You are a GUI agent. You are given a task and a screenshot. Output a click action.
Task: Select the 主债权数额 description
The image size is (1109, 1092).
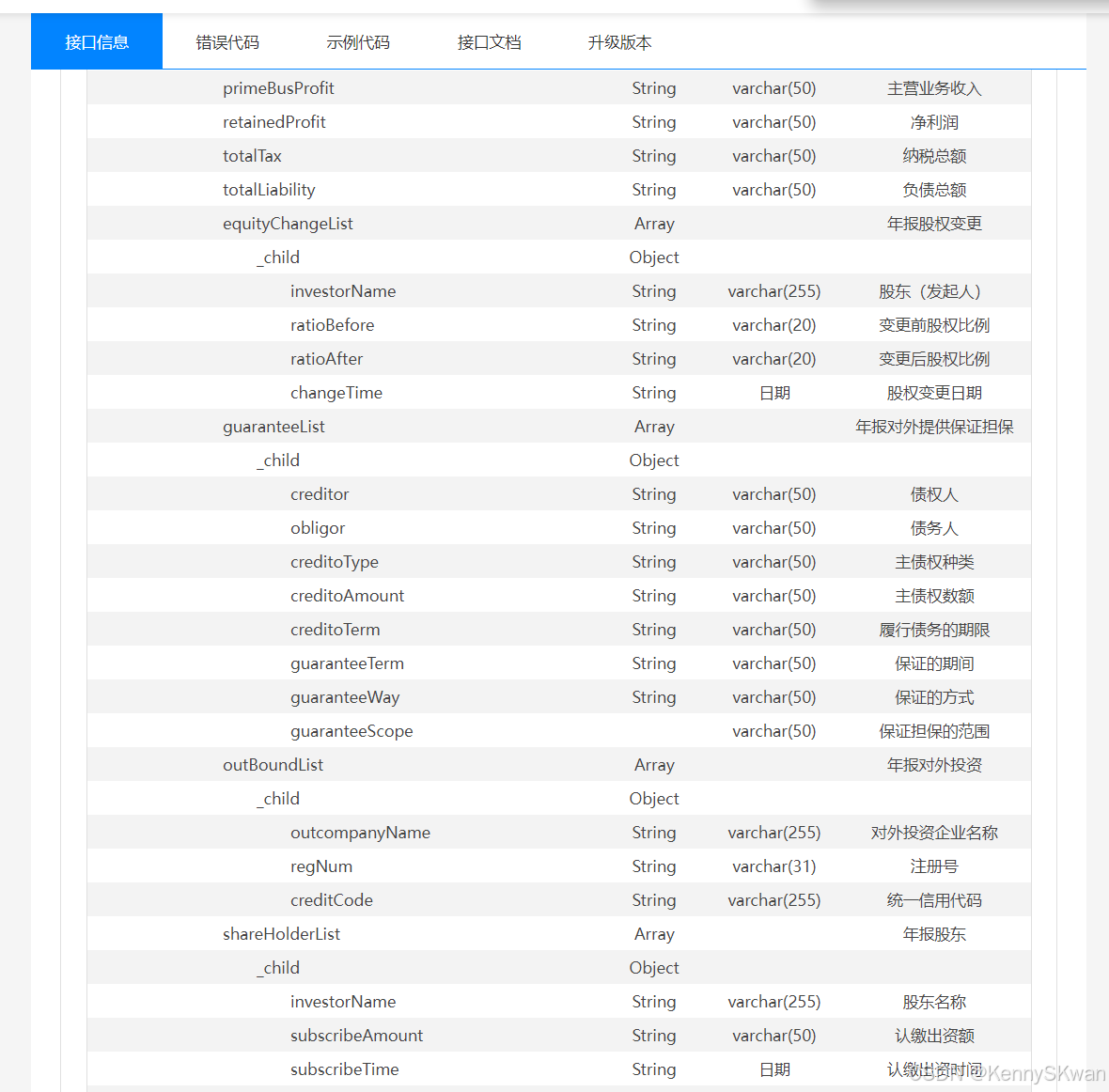pos(933,596)
